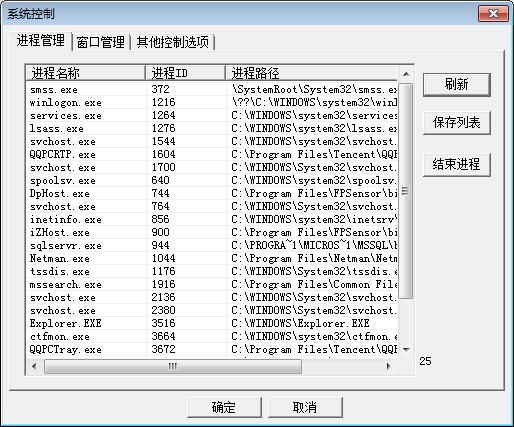Select the 进程管理 tab

coord(41,41)
